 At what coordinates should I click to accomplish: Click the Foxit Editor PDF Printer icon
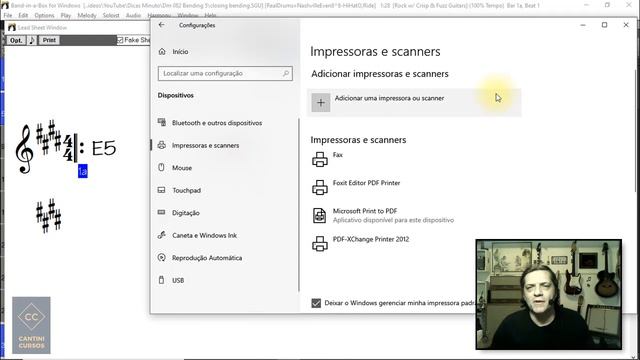coord(320,188)
